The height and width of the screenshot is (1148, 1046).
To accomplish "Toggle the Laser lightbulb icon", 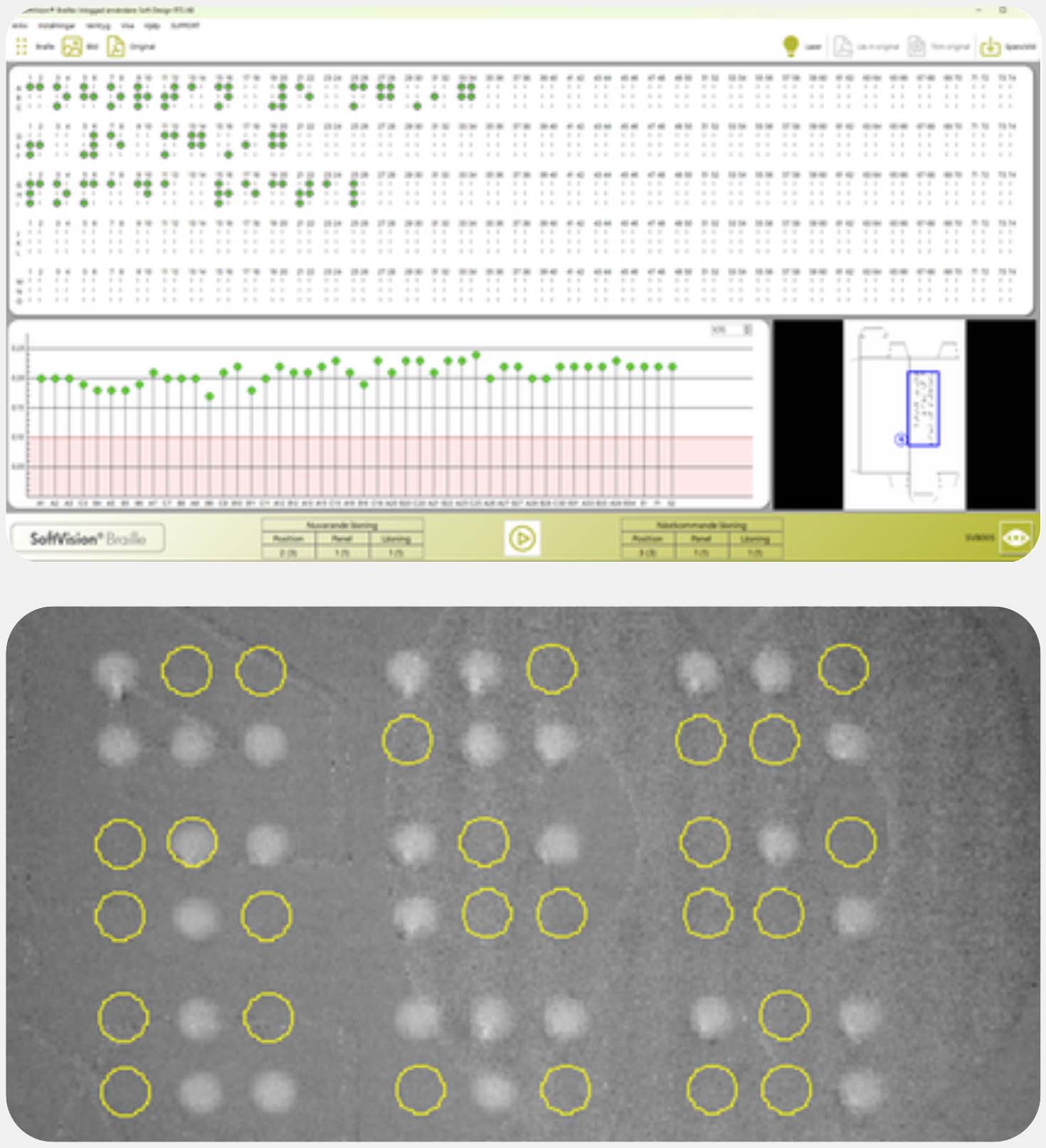I will tap(791, 47).
